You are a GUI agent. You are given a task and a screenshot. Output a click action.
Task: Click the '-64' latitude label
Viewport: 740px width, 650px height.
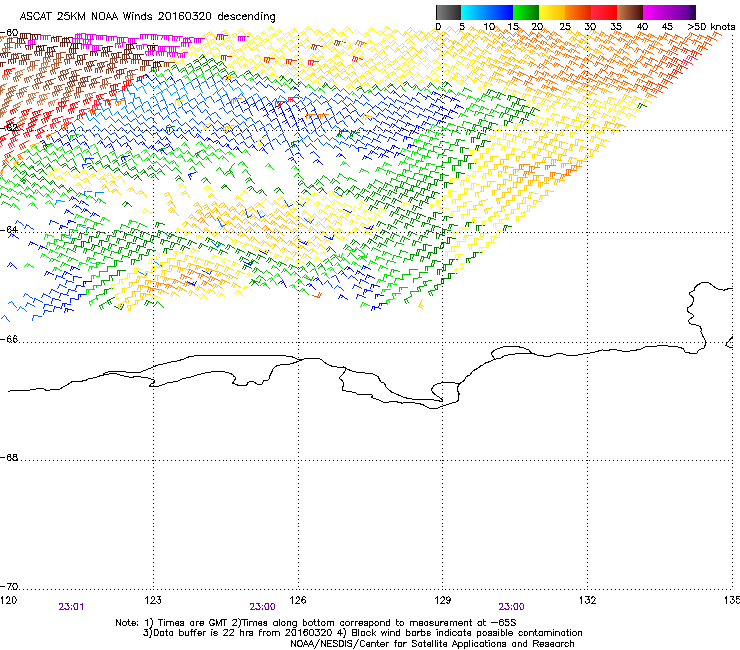[x=9, y=229]
